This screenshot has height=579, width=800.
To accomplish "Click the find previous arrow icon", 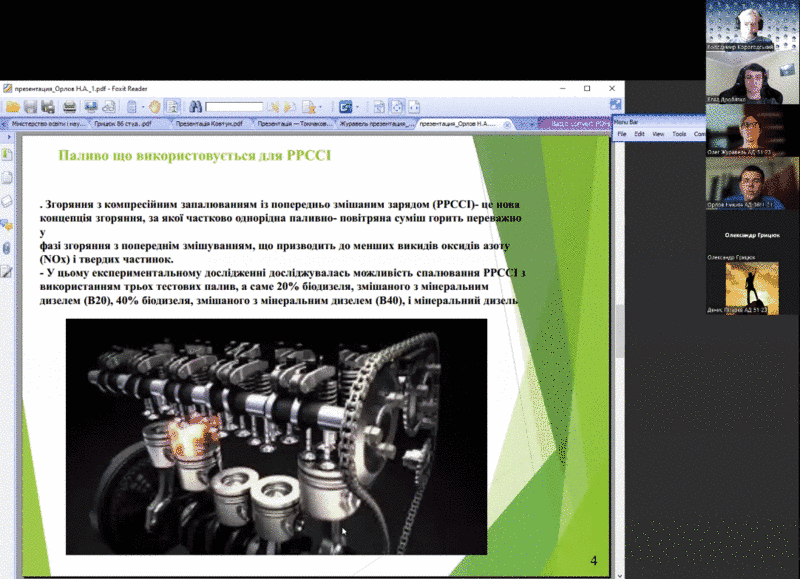I will point(274,107).
